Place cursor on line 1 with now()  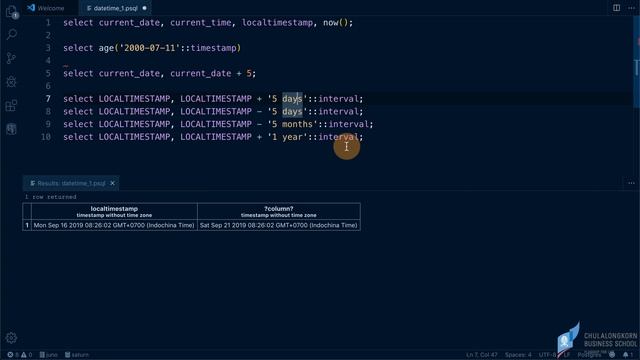[x=208, y=23]
